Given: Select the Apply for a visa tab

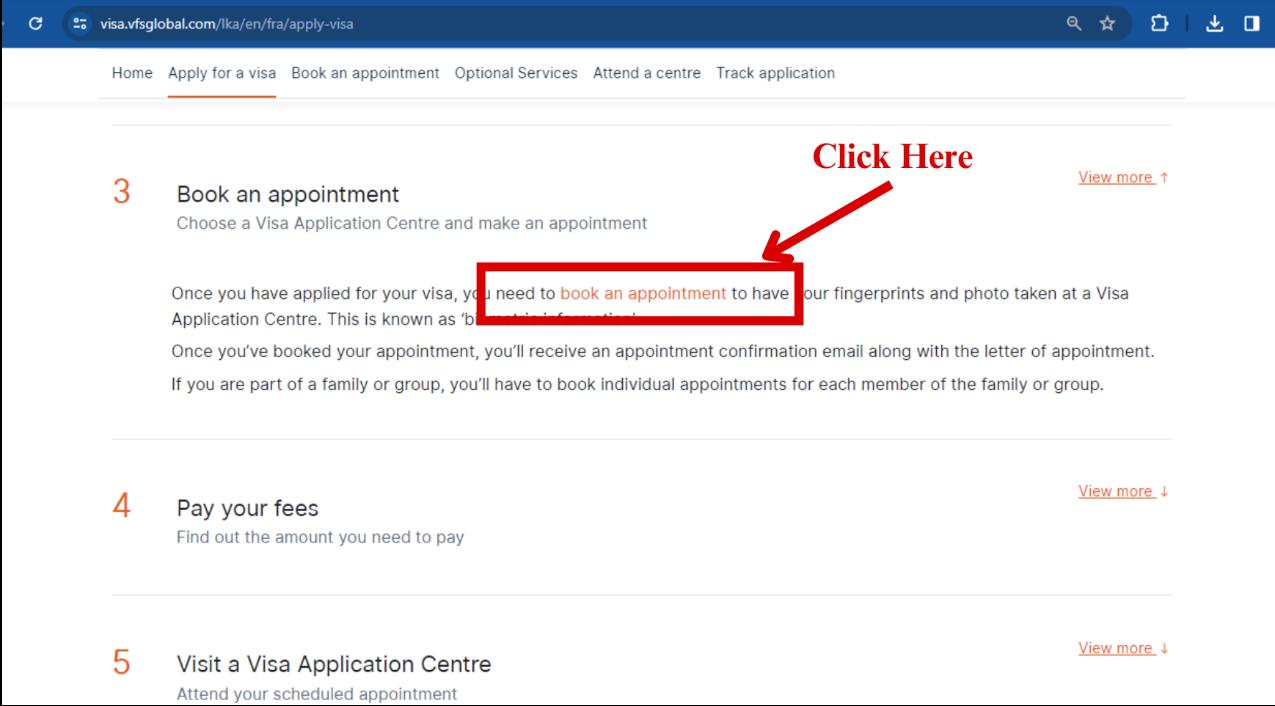Looking at the screenshot, I should [222, 73].
